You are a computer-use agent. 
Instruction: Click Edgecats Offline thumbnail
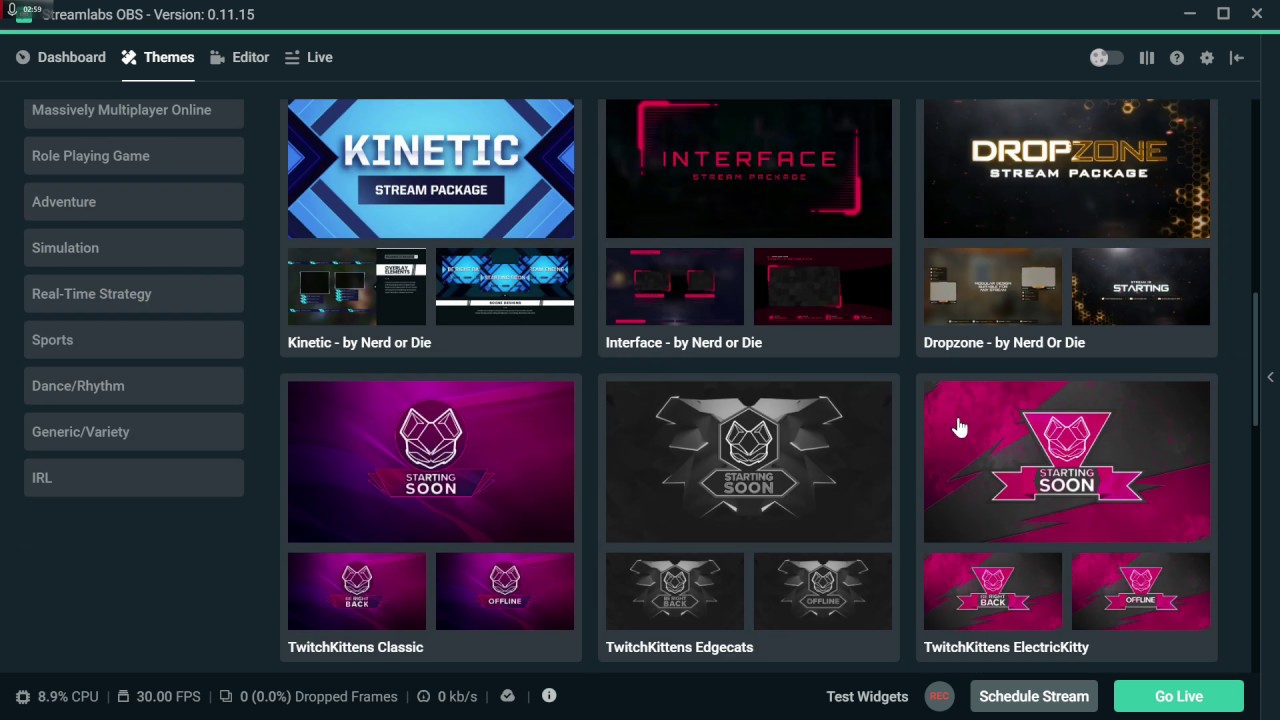(x=823, y=591)
